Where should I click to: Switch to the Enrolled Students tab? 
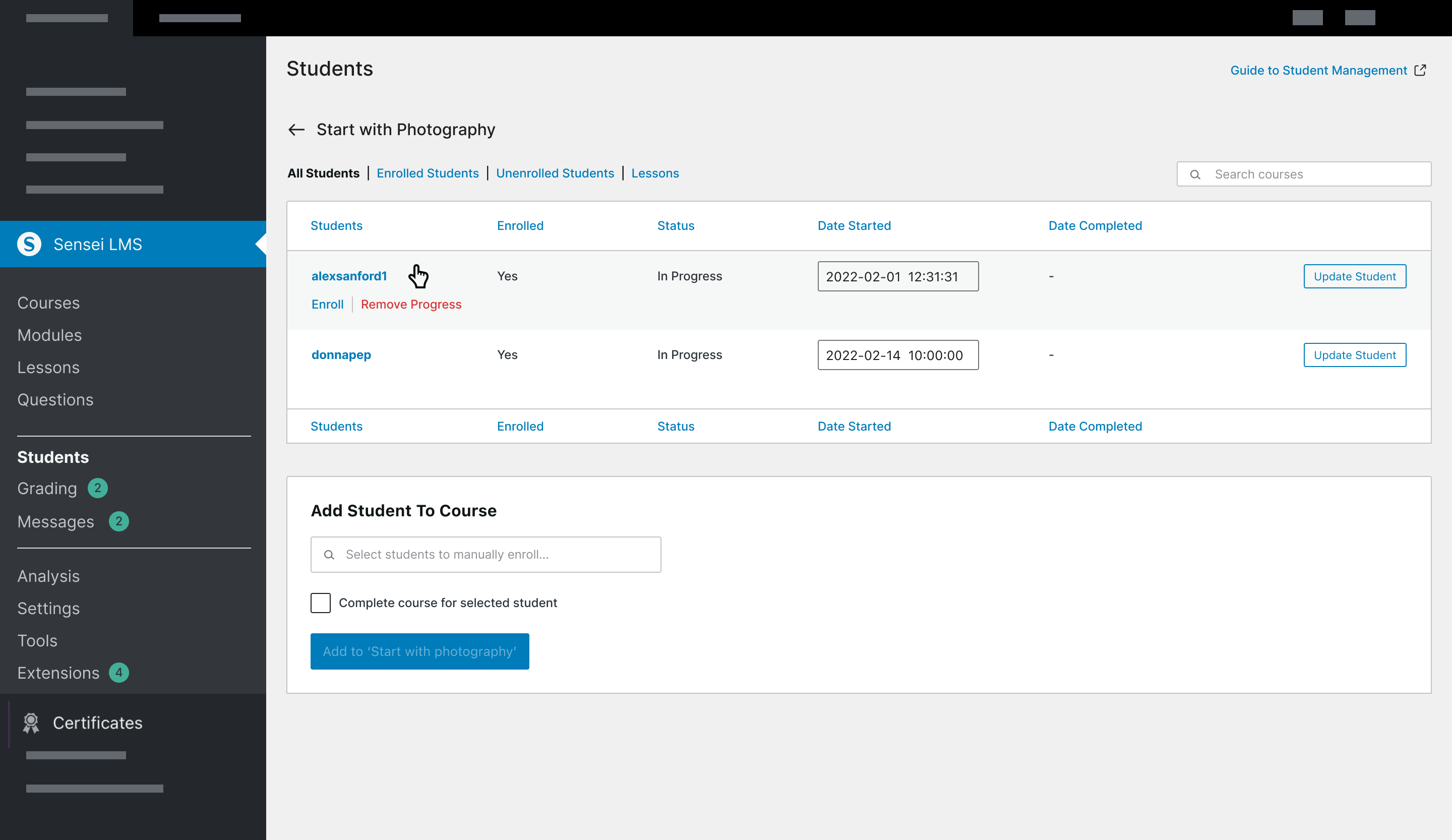pyautogui.click(x=428, y=173)
